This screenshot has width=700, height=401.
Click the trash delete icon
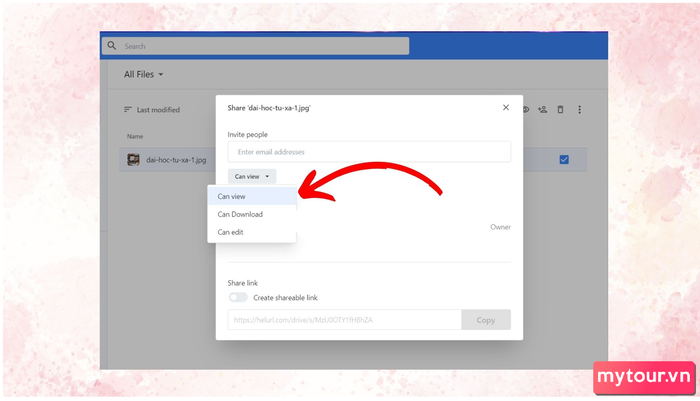(560, 109)
